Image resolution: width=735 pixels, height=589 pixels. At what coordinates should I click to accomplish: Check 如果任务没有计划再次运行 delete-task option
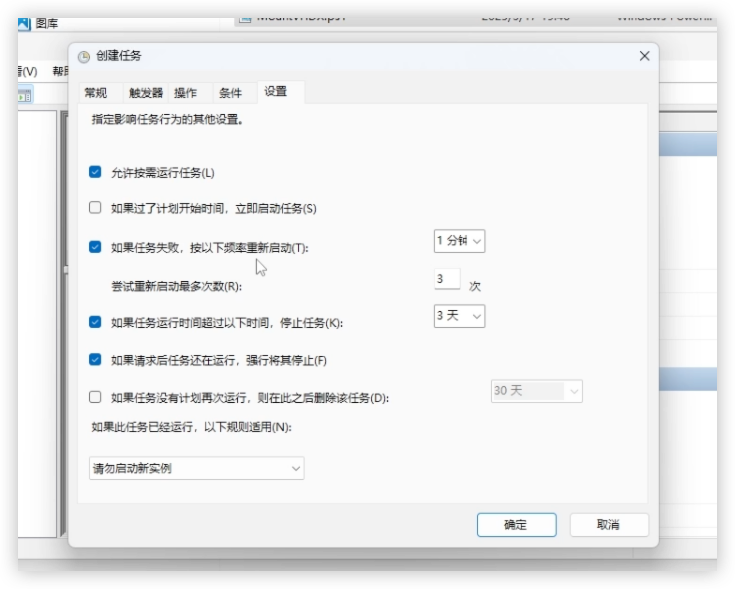click(95, 396)
